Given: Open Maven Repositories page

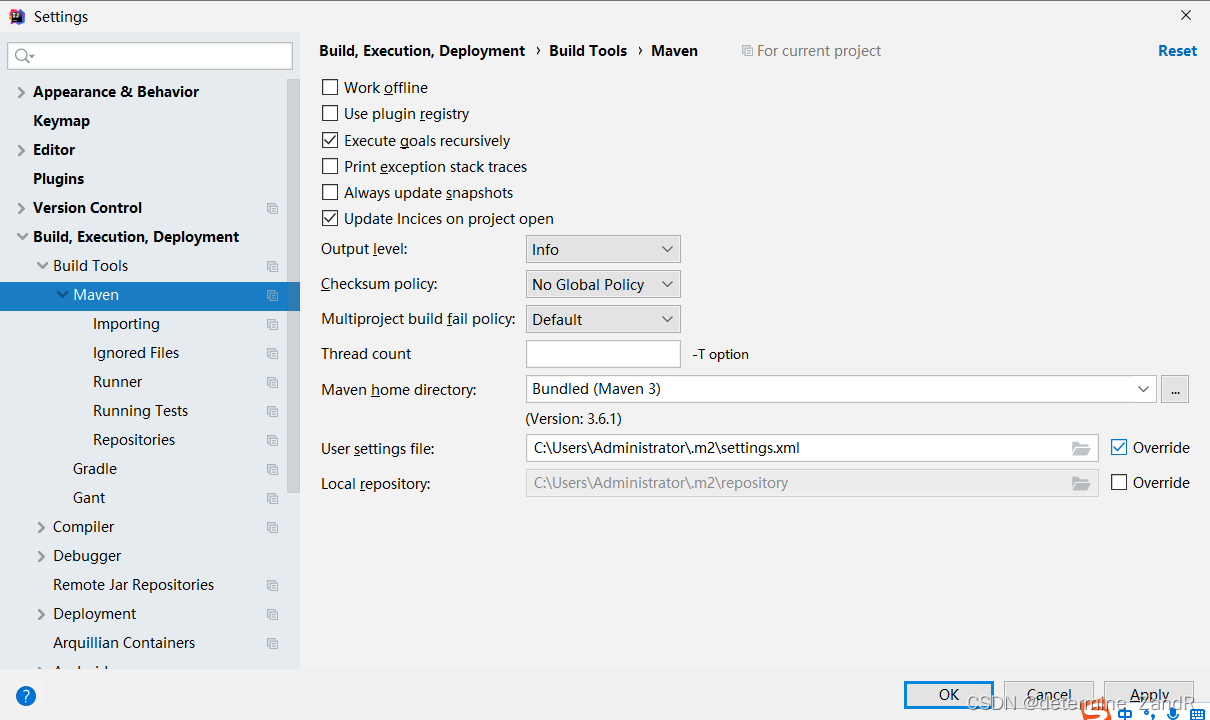Looking at the screenshot, I should pos(134,440).
